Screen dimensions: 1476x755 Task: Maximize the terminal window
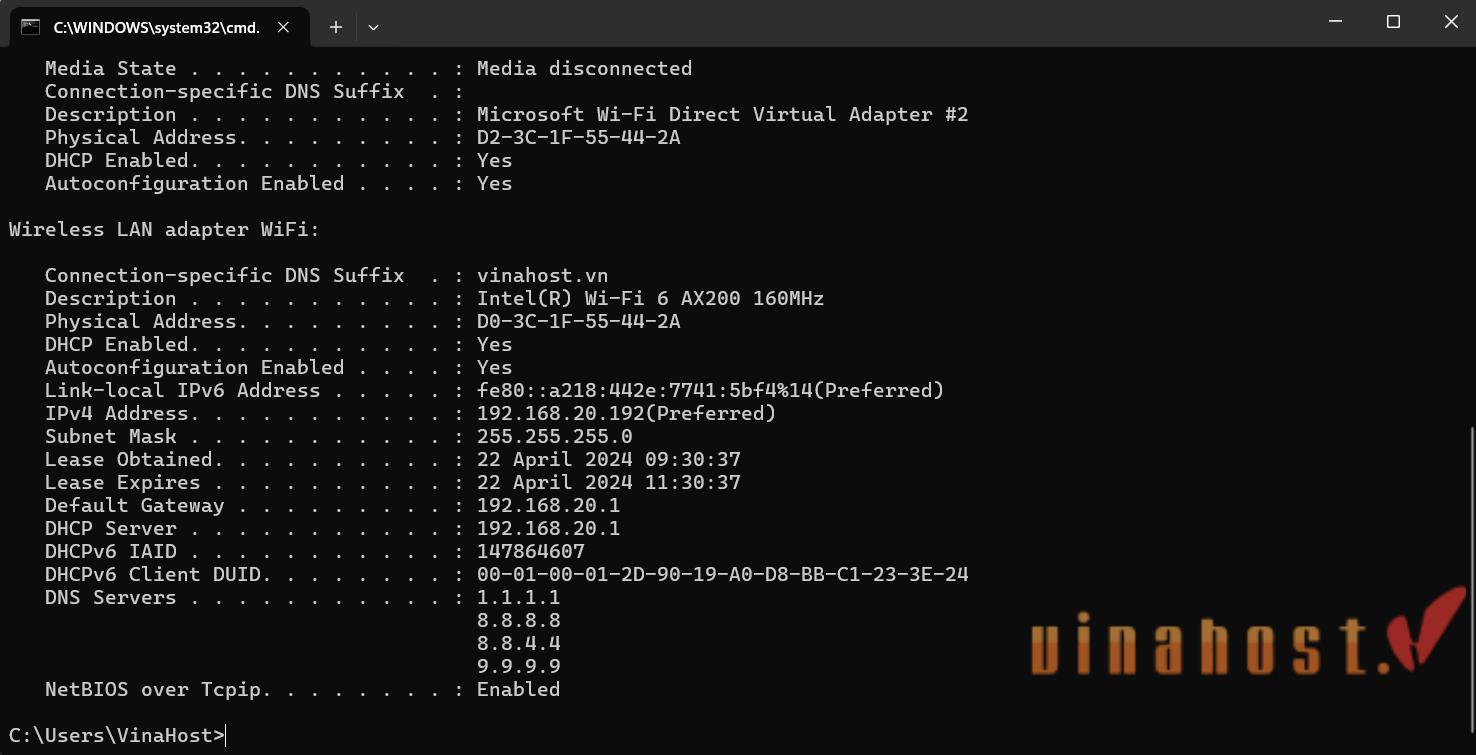pos(1393,22)
